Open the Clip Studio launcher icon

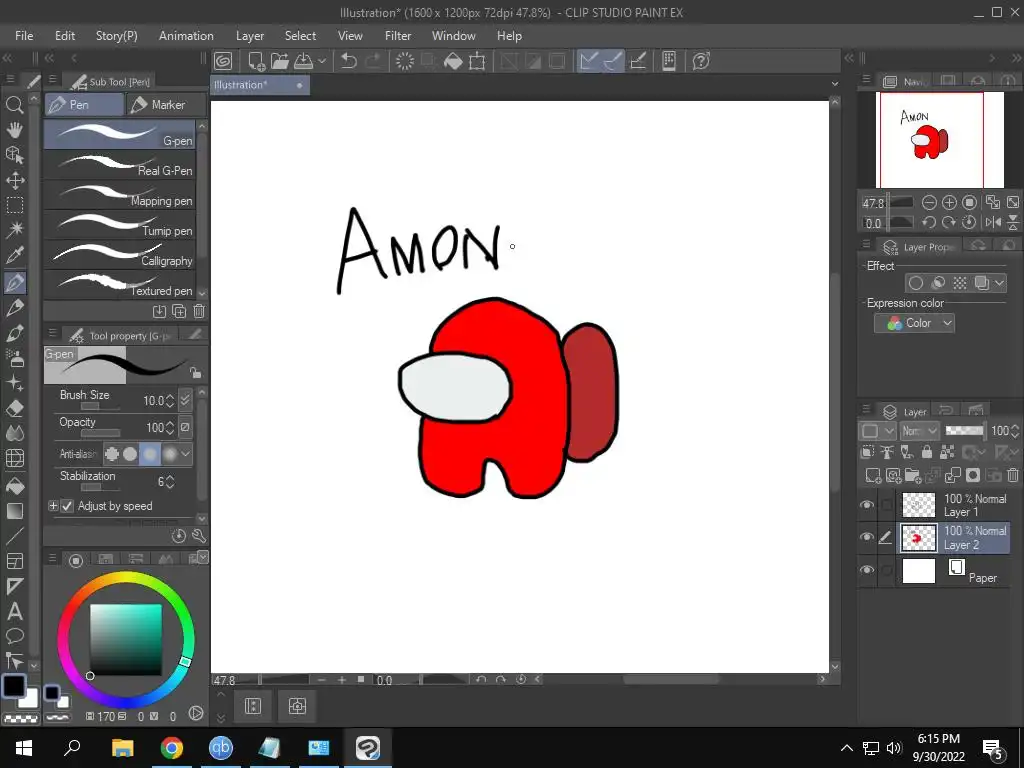click(223, 61)
